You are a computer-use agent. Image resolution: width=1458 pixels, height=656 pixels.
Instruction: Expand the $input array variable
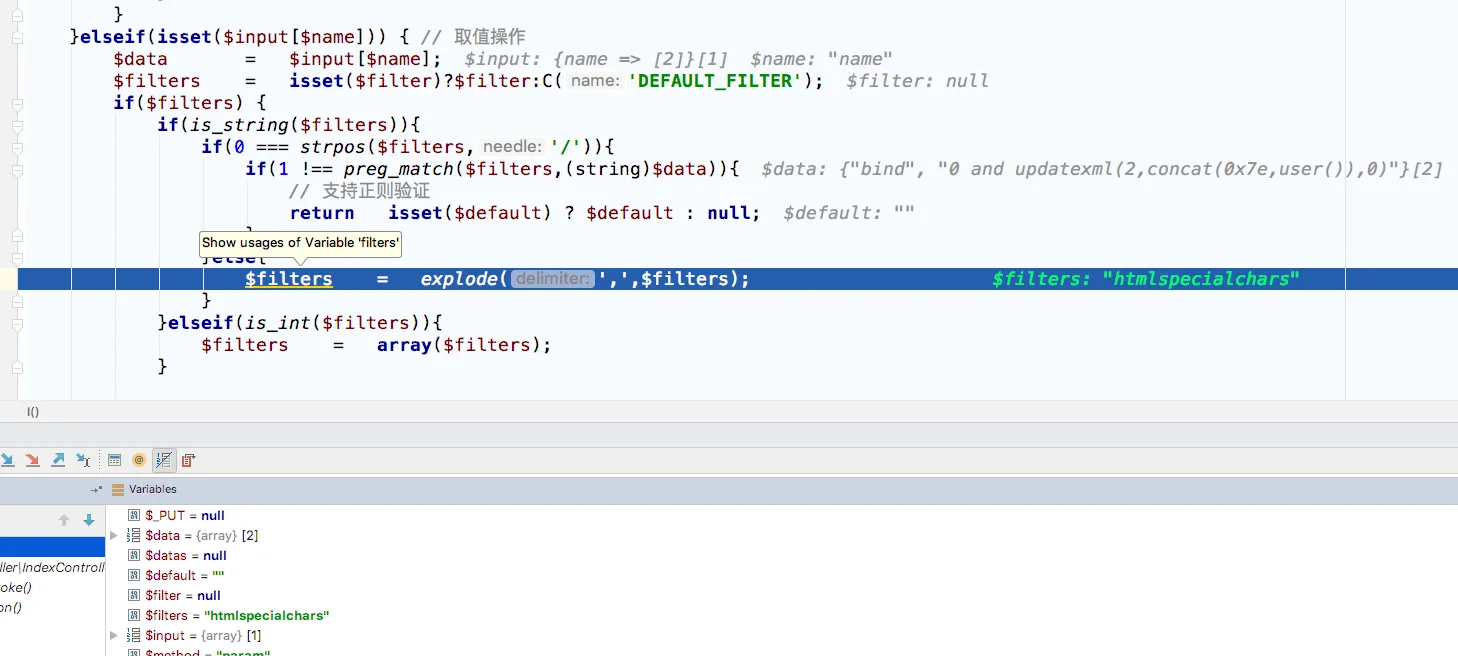click(x=114, y=636)
